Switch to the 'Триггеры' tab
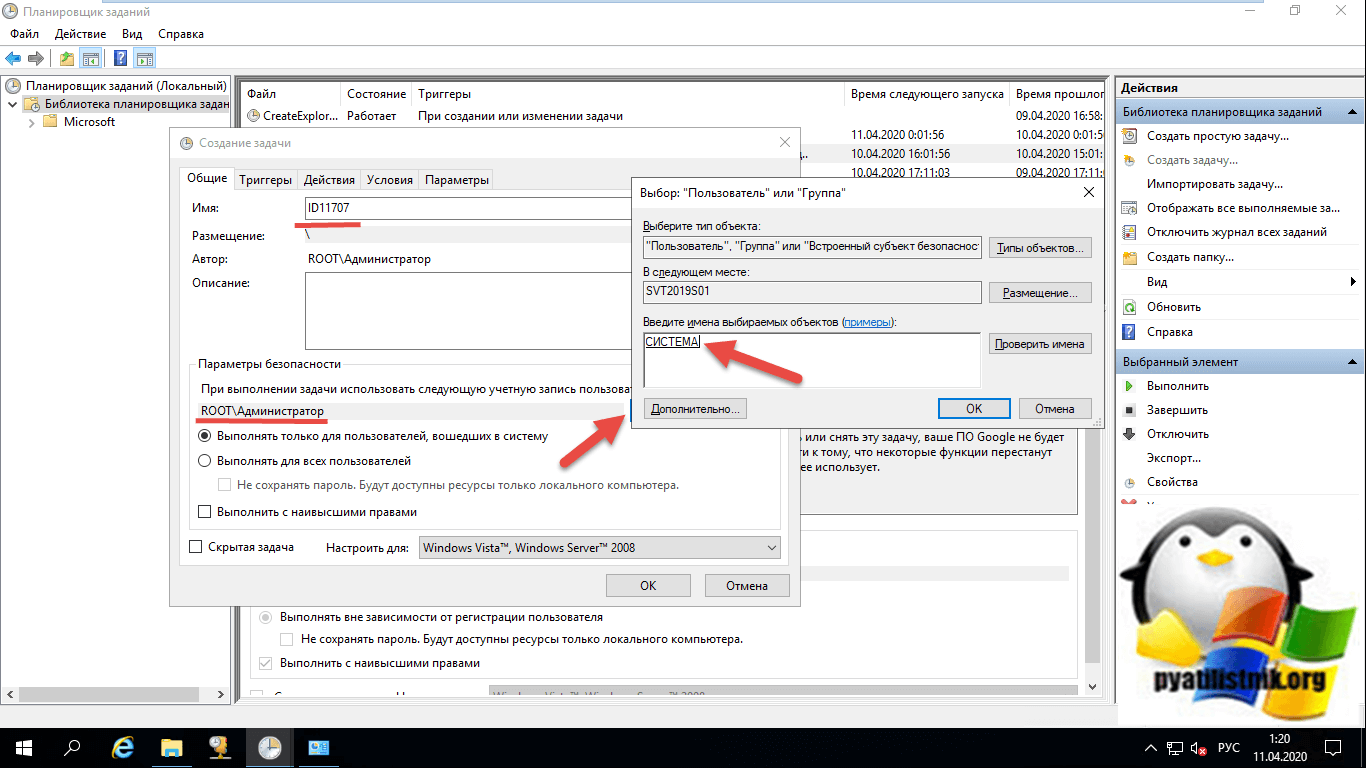 [265, 180]
